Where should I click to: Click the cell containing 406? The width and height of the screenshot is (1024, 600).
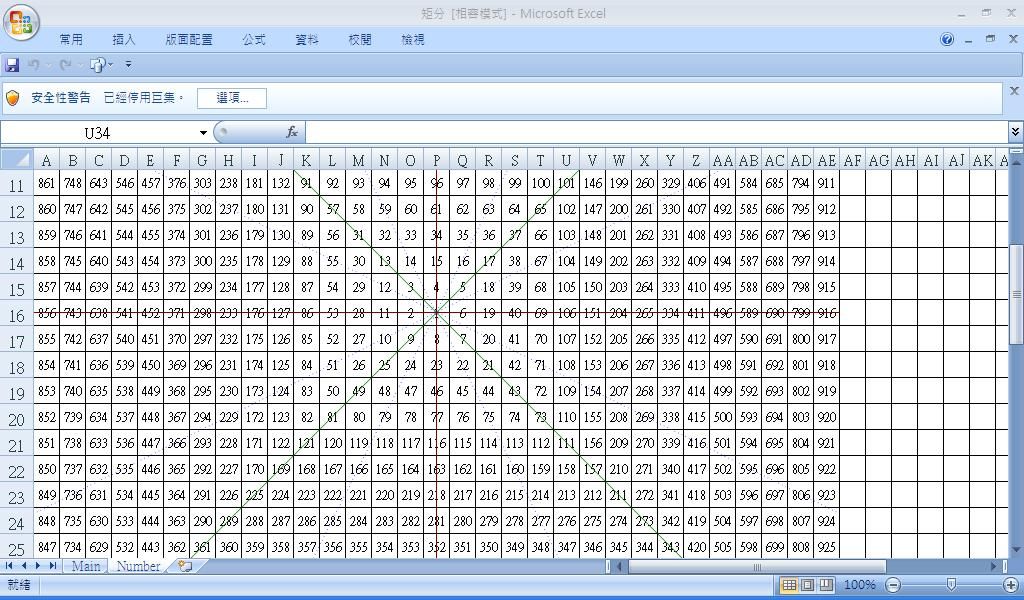tap(696, 183)
